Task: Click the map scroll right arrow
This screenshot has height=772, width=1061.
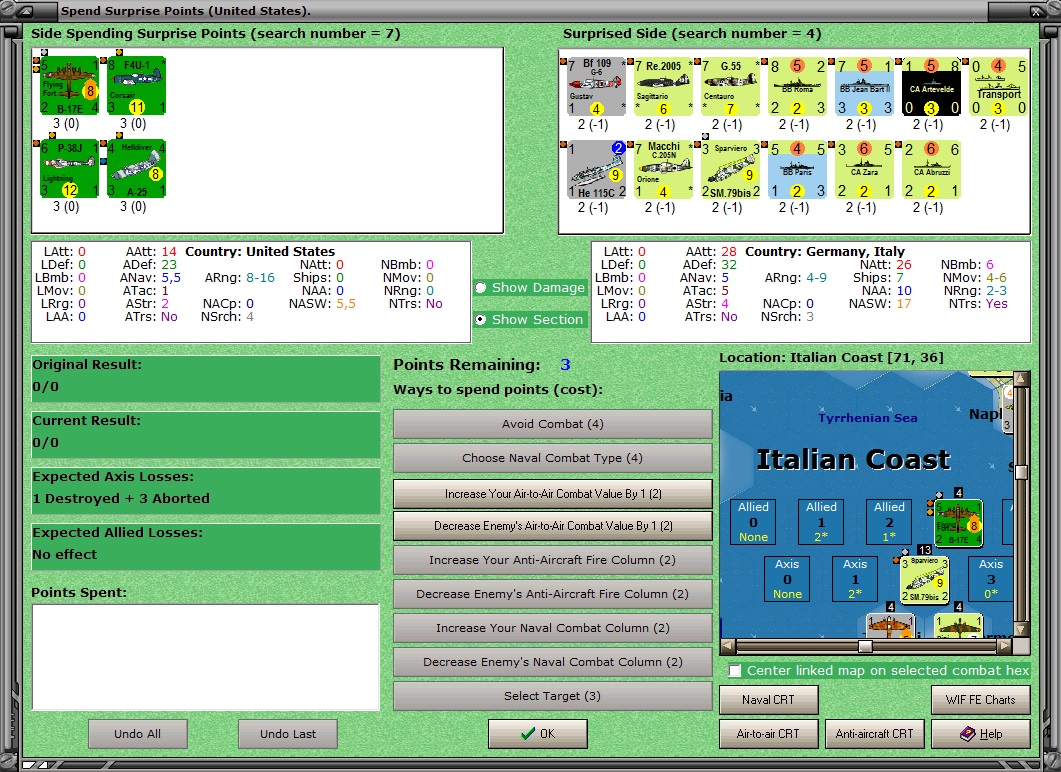Action: (x=1005, y=646)
